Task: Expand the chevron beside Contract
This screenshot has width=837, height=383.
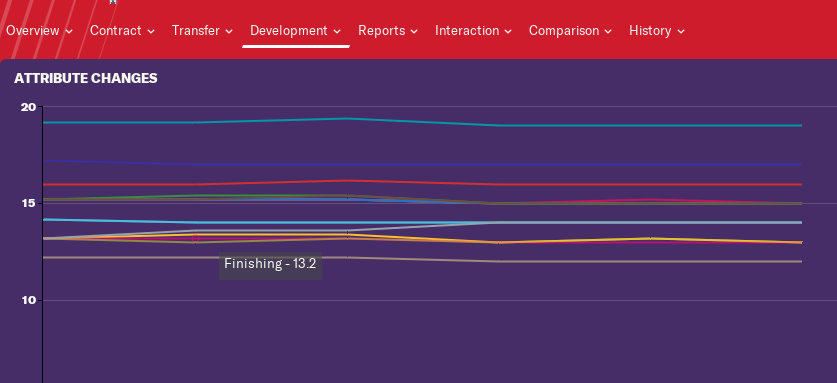Action: [x=151, y=32]
